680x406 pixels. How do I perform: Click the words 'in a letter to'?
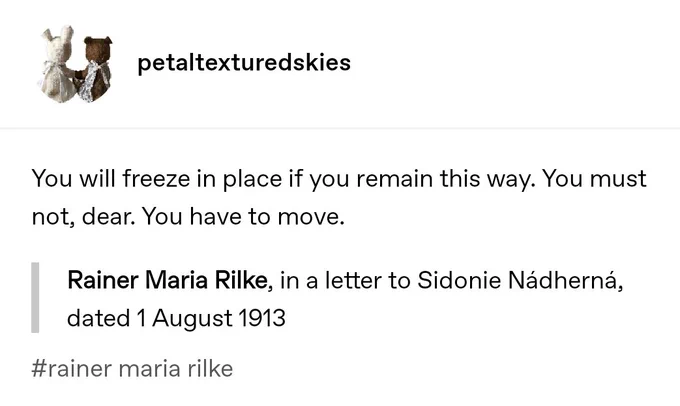pyautogui.click(x=345, y=280)
